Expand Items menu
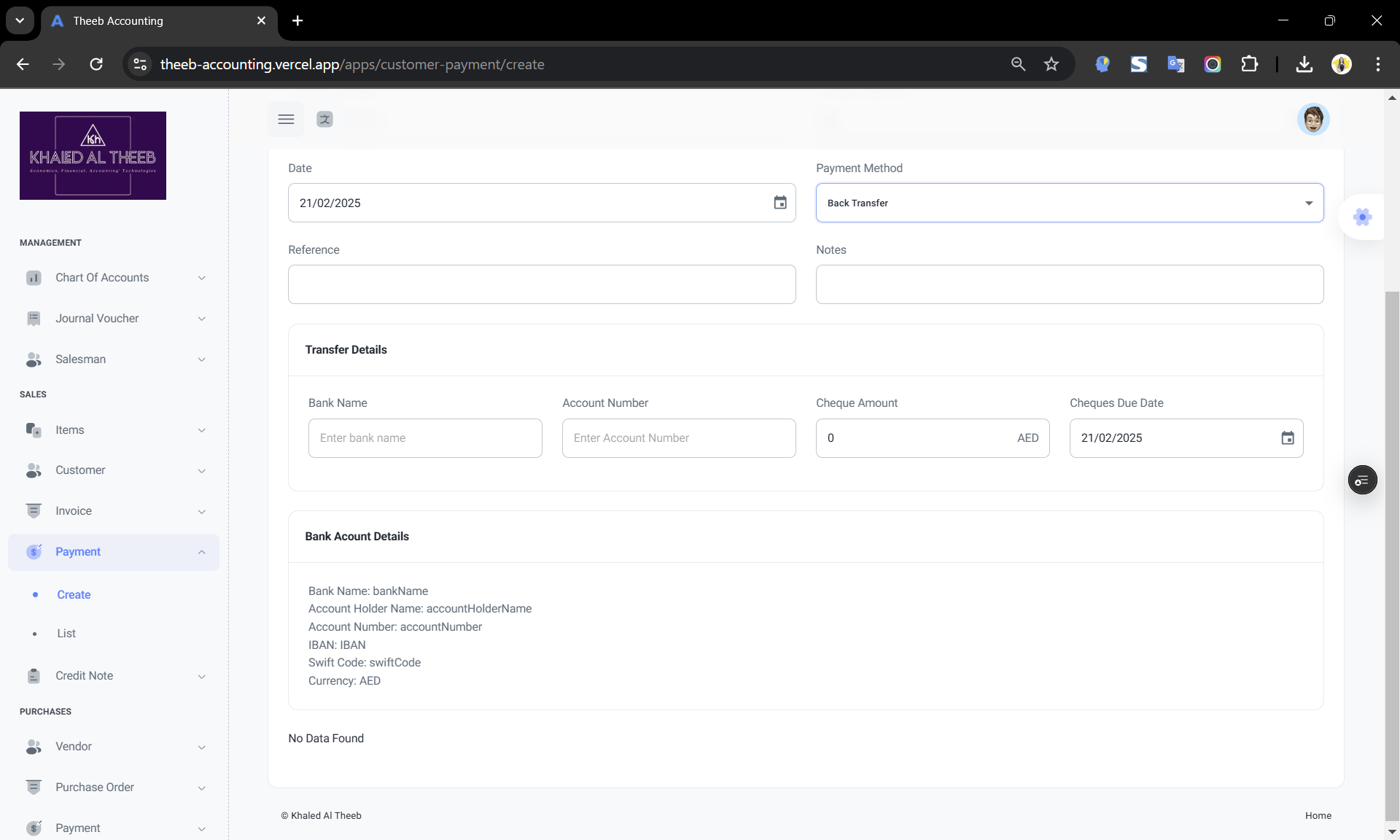 click(202, 430)
